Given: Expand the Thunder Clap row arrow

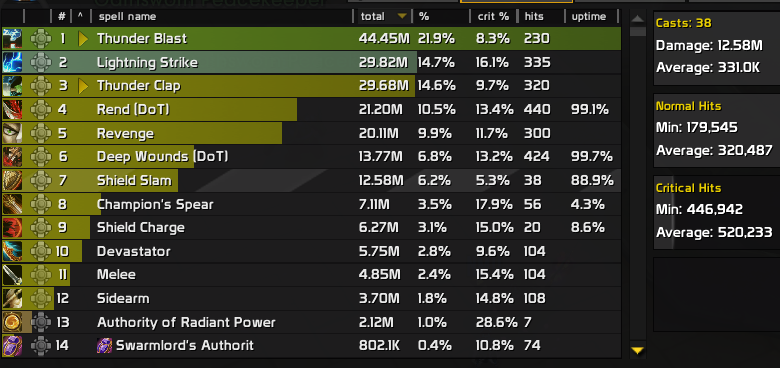Looking at the screenshot, I should tap(83, 86).
